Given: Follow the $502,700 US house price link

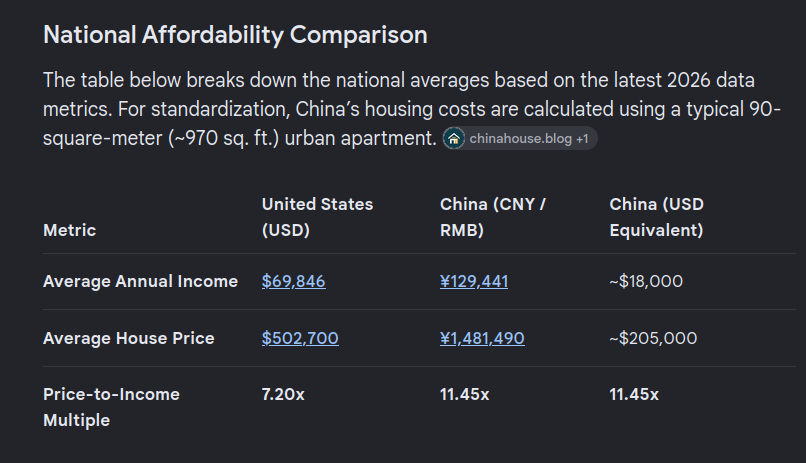Looking at the screenshot, I should coord(300,338).
